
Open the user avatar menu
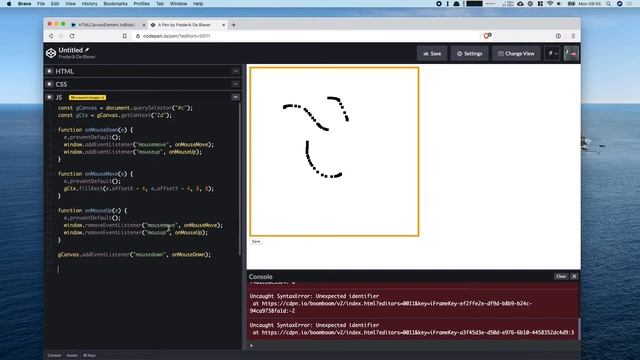(x=571, y=53)
